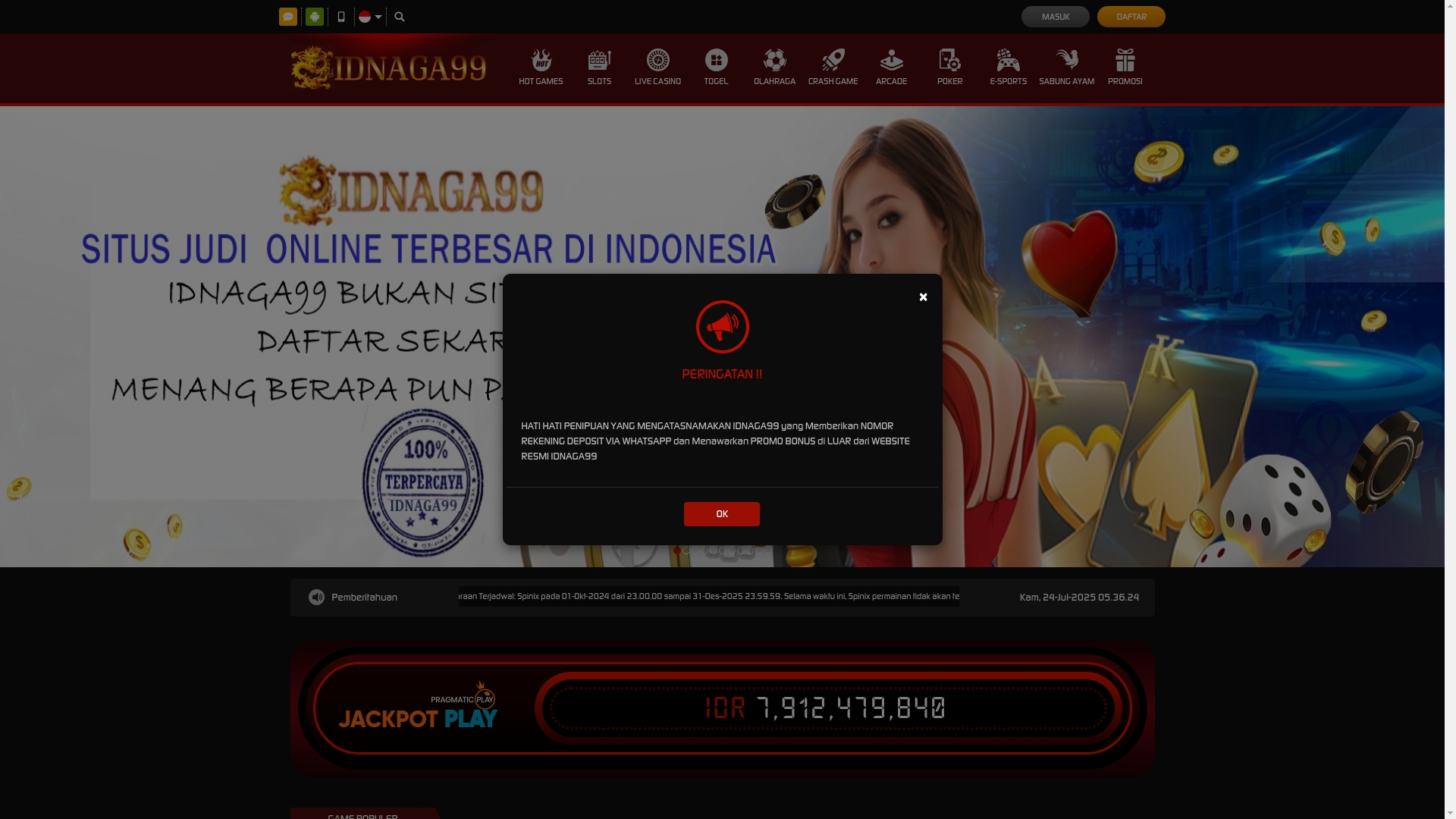Open the CRASH GAME rocket menu
This screenshot has width=1456, height=819.
click(x=833, y=67)
